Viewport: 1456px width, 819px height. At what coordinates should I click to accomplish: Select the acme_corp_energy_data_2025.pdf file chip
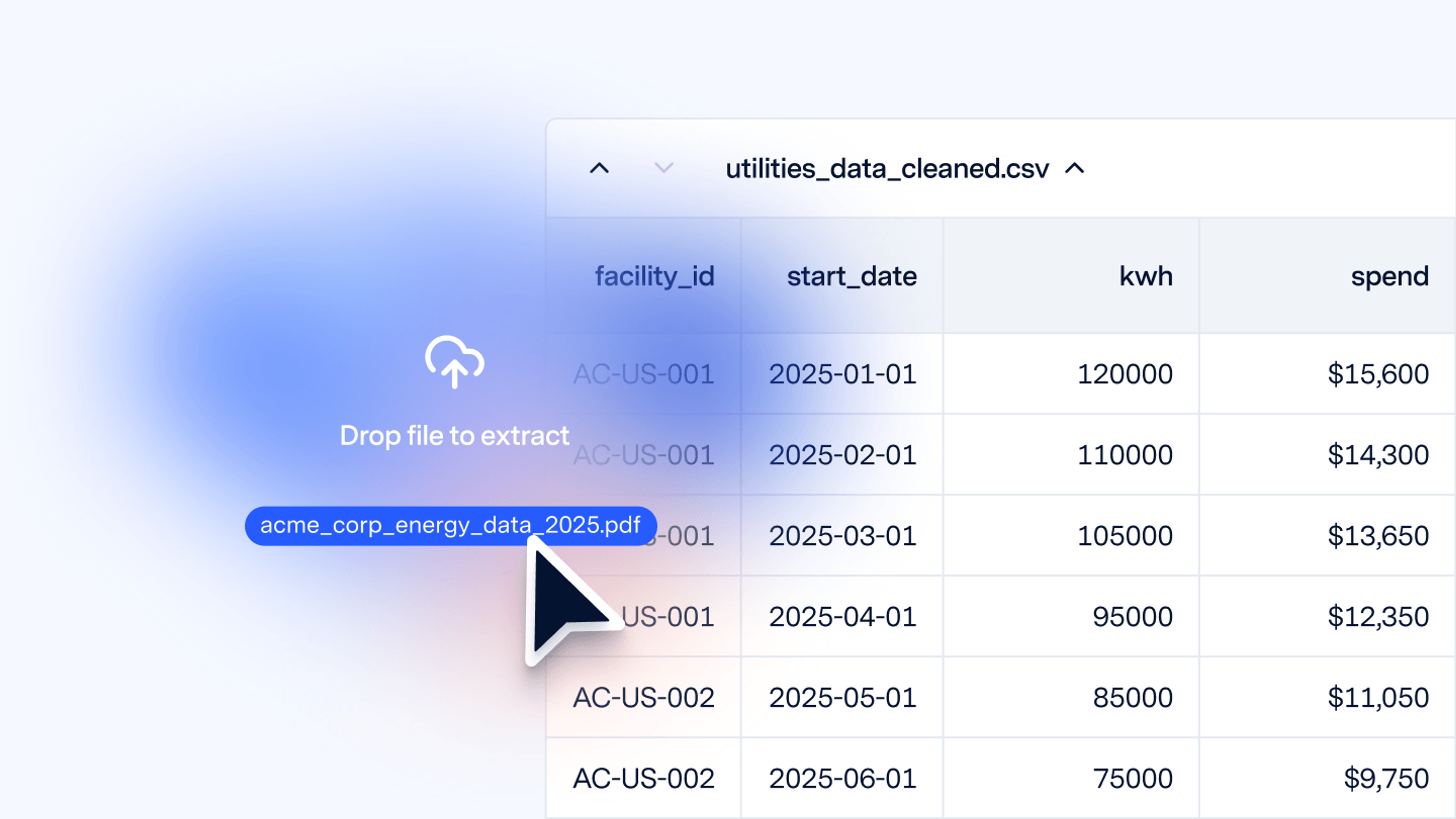450,526
